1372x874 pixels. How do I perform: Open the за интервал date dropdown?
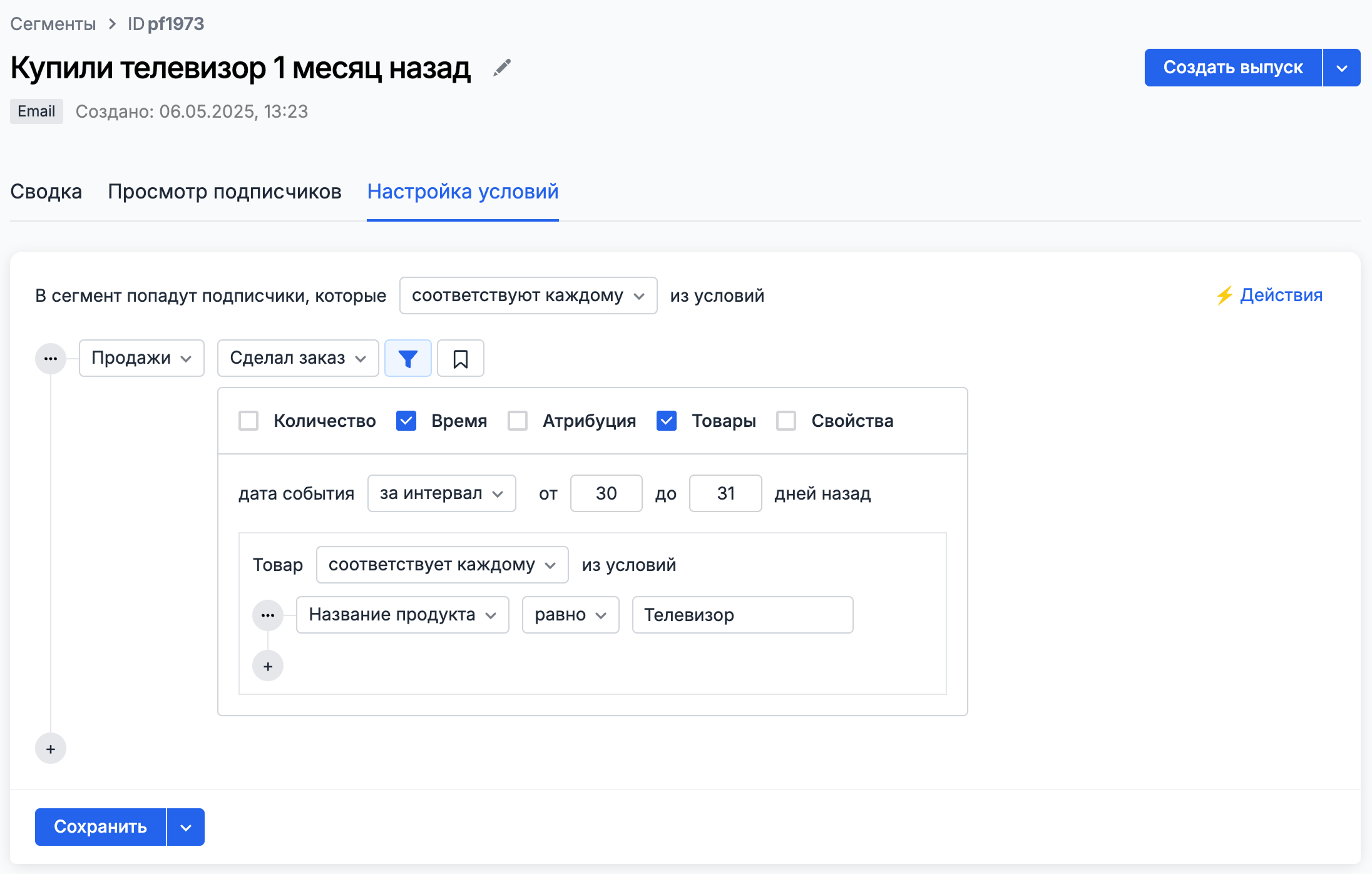click(441, 493)
